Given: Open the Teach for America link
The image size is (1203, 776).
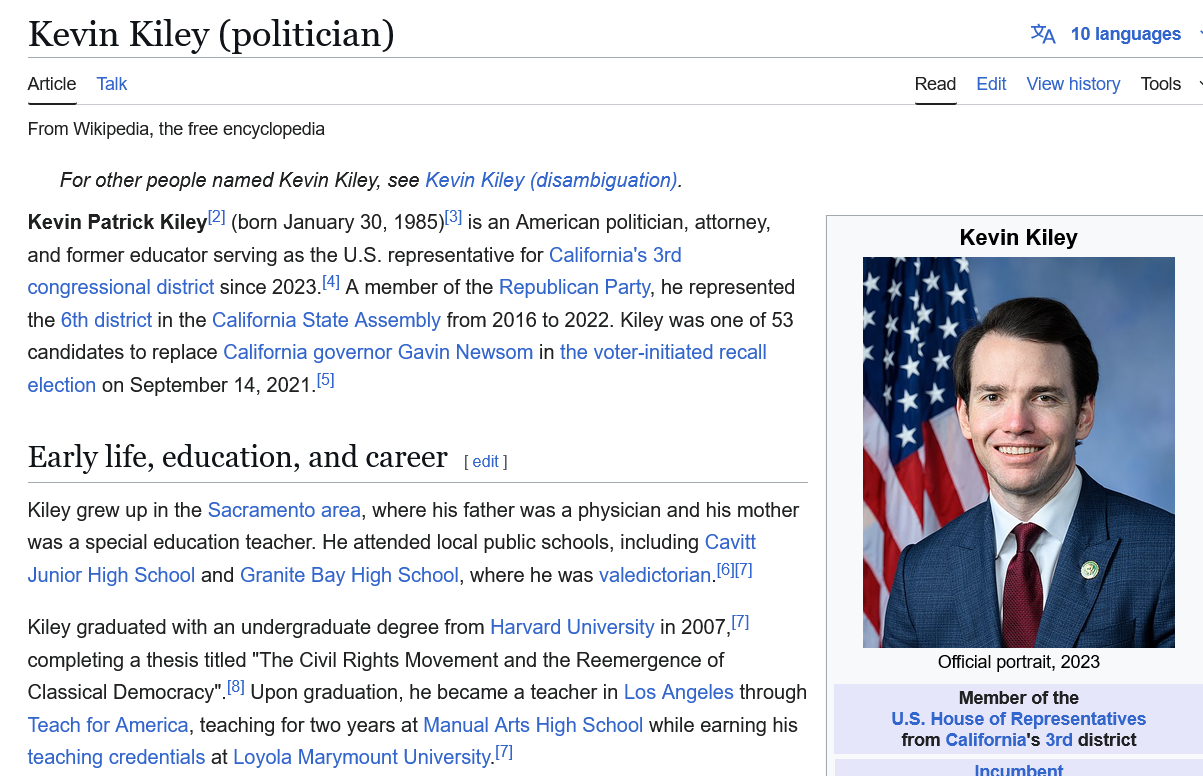Looking at the screenshot, I should tap(108, 725).
